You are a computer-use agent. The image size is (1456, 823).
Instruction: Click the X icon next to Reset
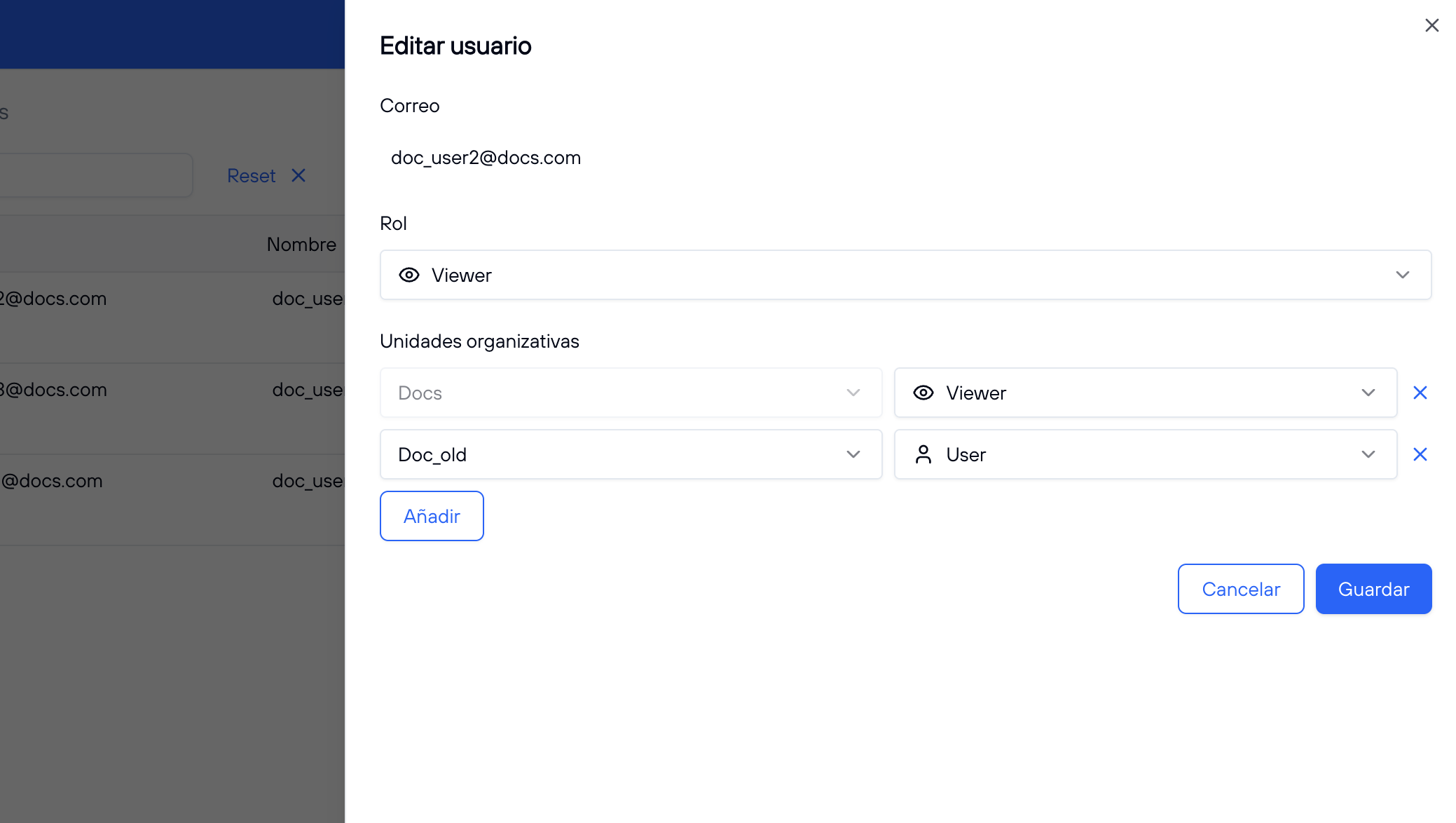coord(298,175)
